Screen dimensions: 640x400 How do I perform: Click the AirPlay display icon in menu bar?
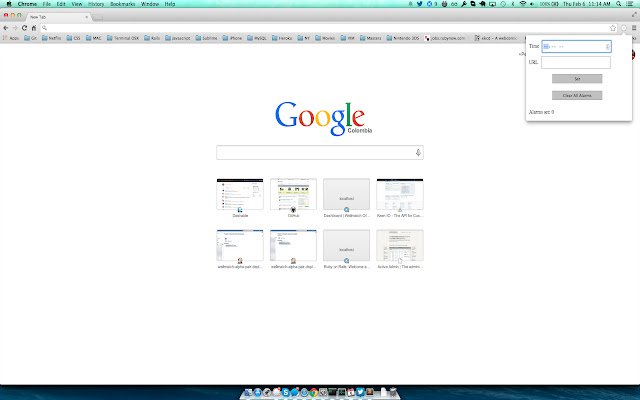pyautogui.click(x=493, y=4)
